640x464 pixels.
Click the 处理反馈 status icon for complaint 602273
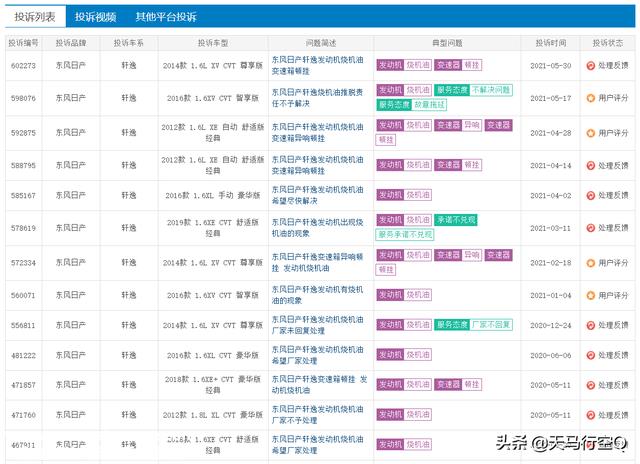pos(590,65)
